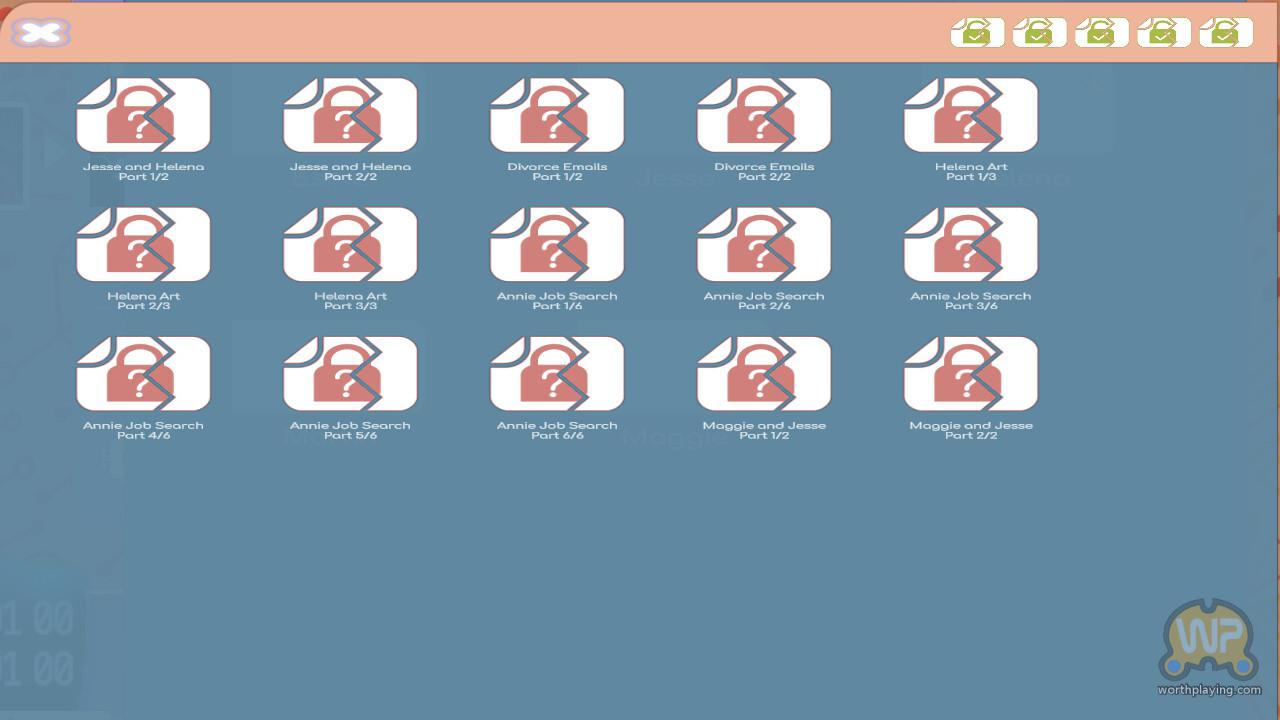Open Annie Job Search Part 4/6 file
1280x720 pixels.
point(143,373)
